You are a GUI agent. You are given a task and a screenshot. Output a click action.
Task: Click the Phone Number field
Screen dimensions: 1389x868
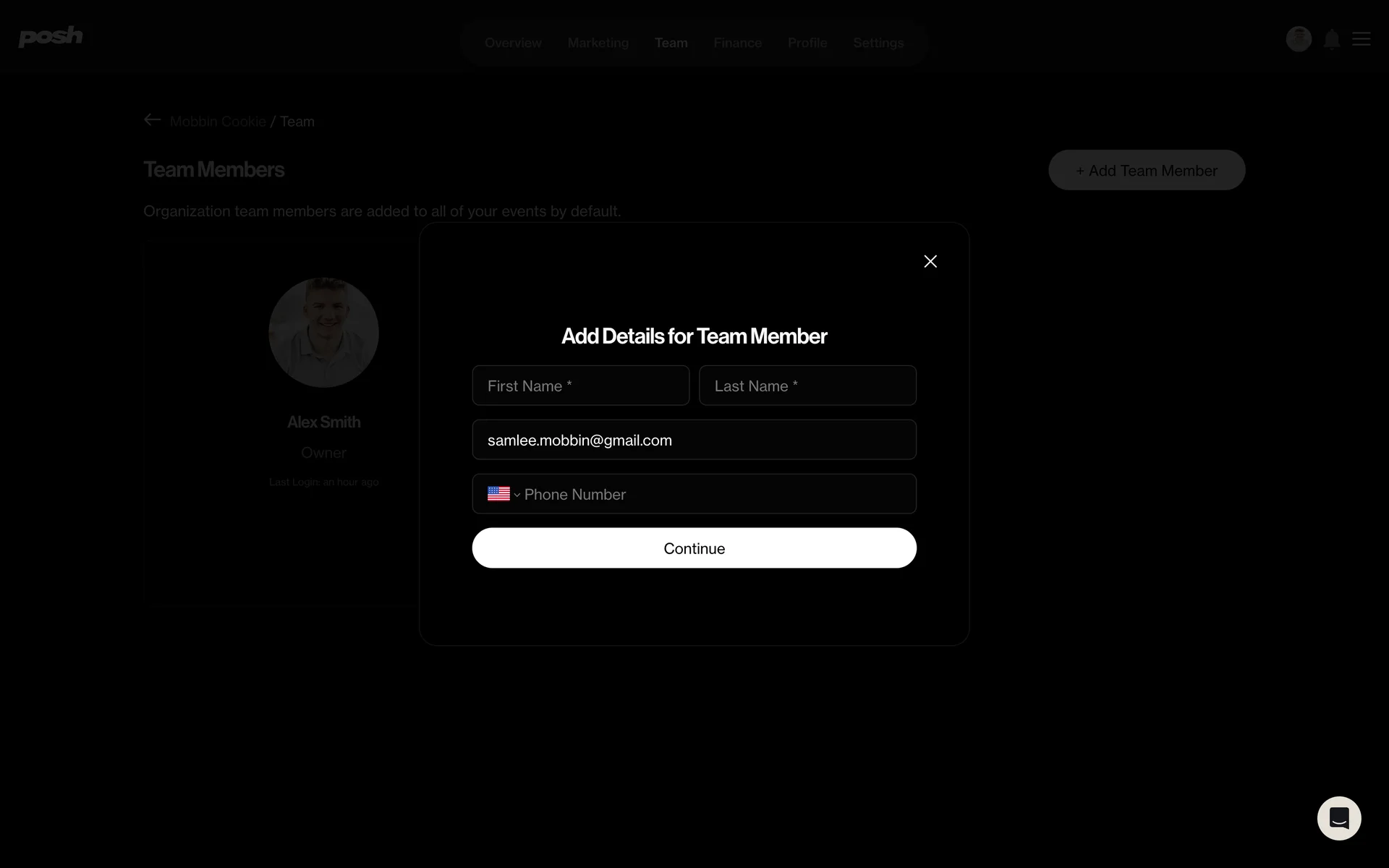pos(716,494)
